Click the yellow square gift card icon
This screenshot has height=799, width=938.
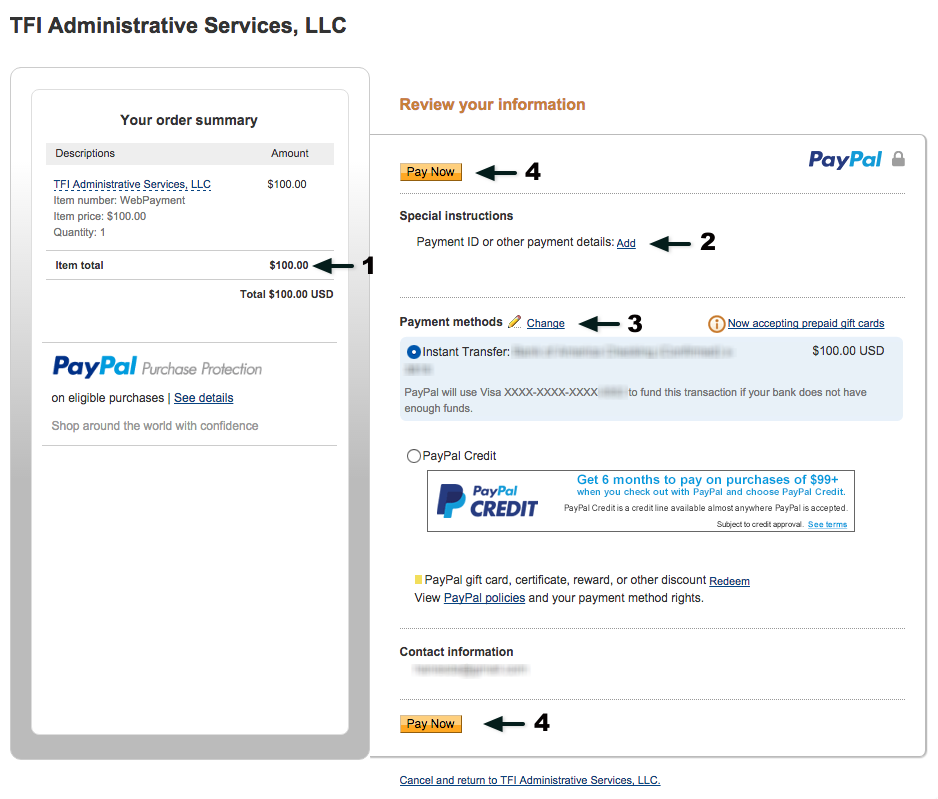click(x=418, y=579)
